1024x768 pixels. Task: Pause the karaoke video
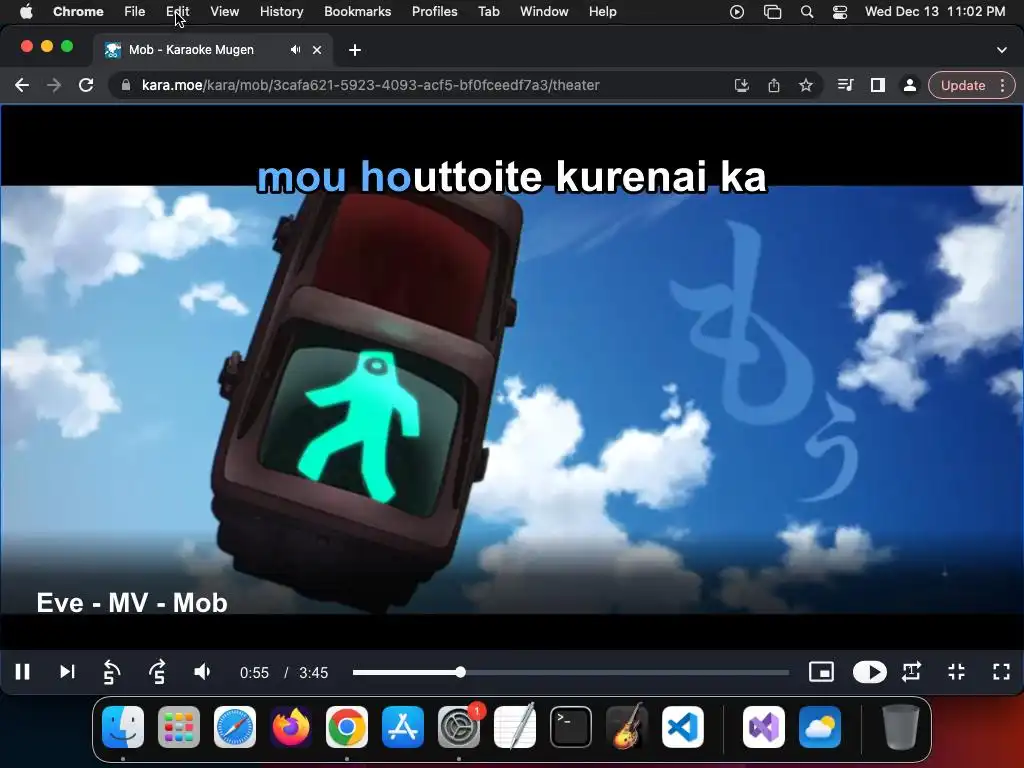(23, 672)
